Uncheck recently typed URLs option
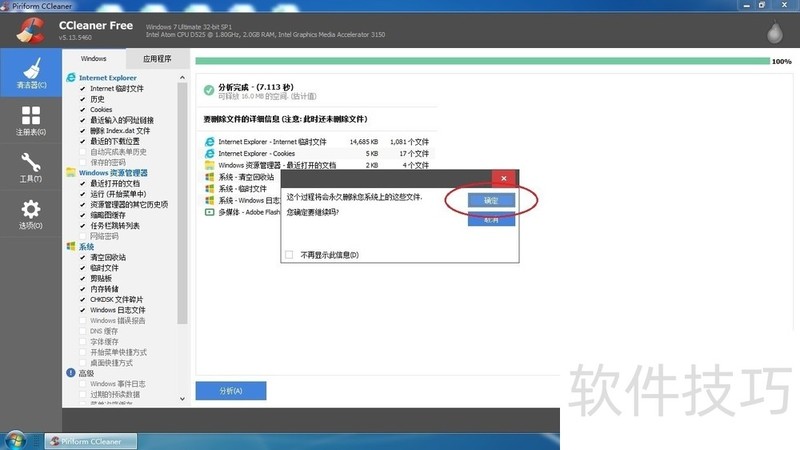This screenshot has height=450, width=800. (83, 120)
